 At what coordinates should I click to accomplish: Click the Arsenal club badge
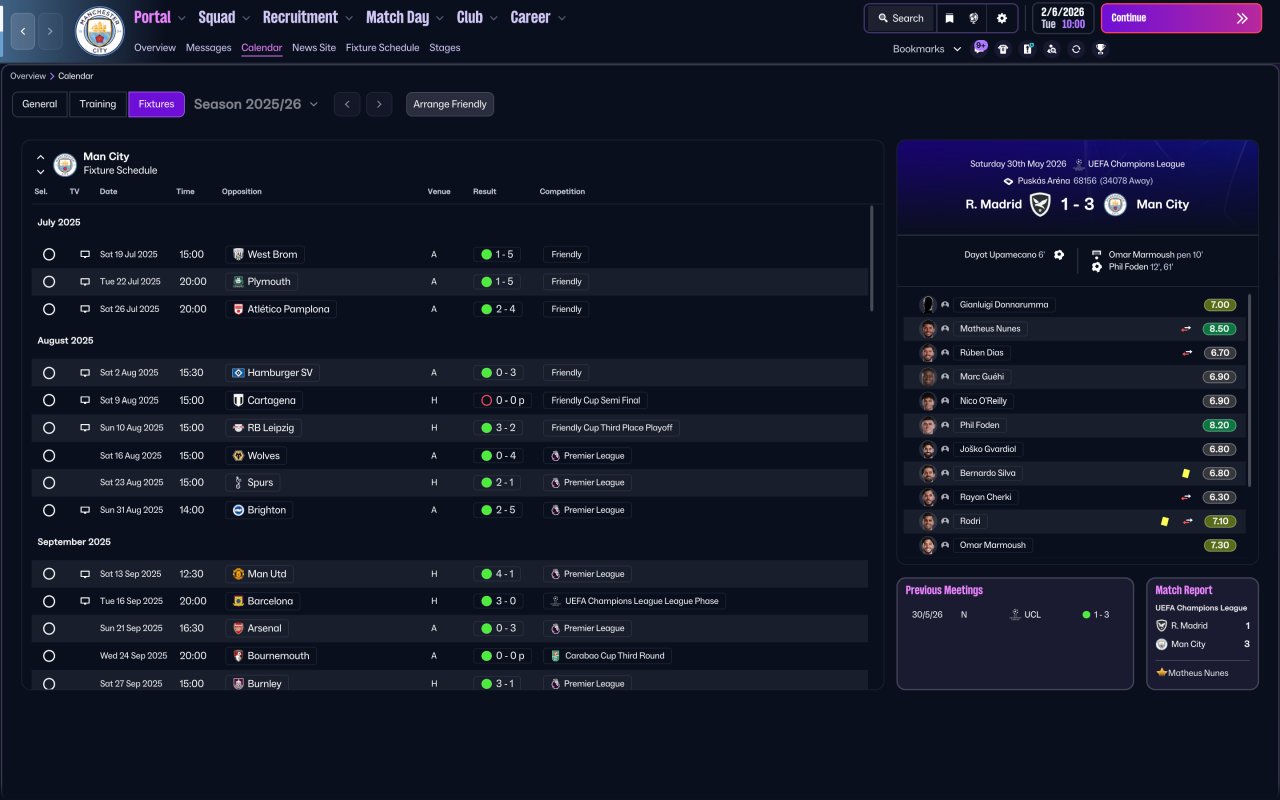[238, 628]
